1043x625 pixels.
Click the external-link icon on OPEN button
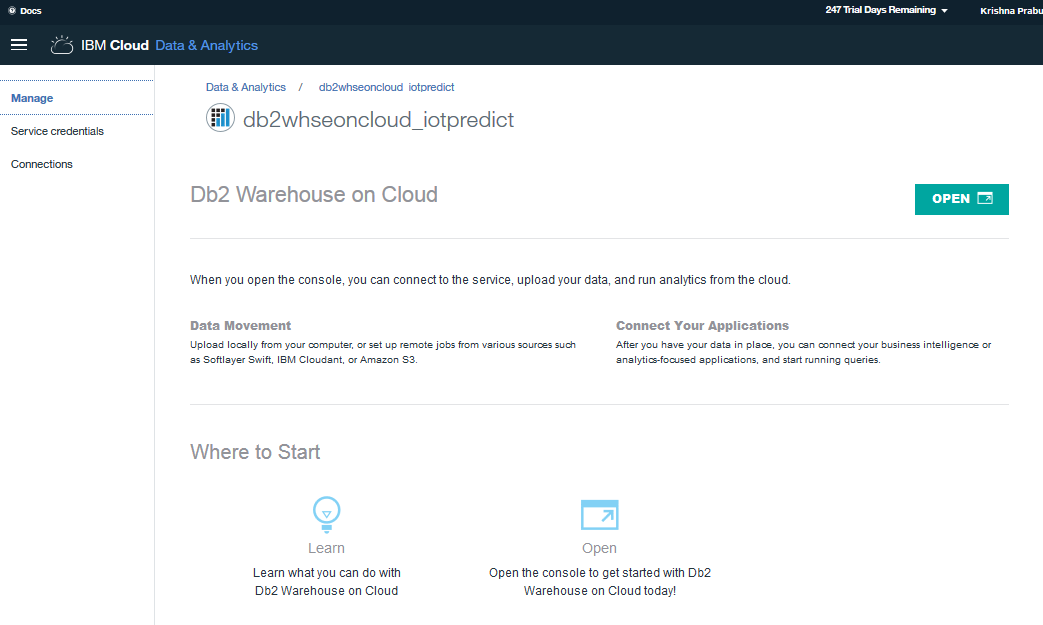click(985, 198)
